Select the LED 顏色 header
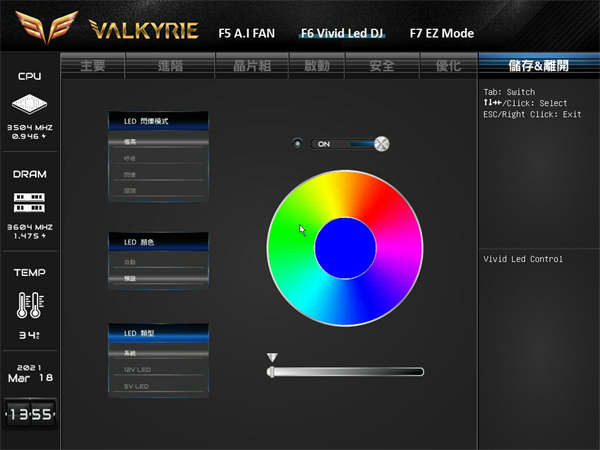 pos(158,242)
